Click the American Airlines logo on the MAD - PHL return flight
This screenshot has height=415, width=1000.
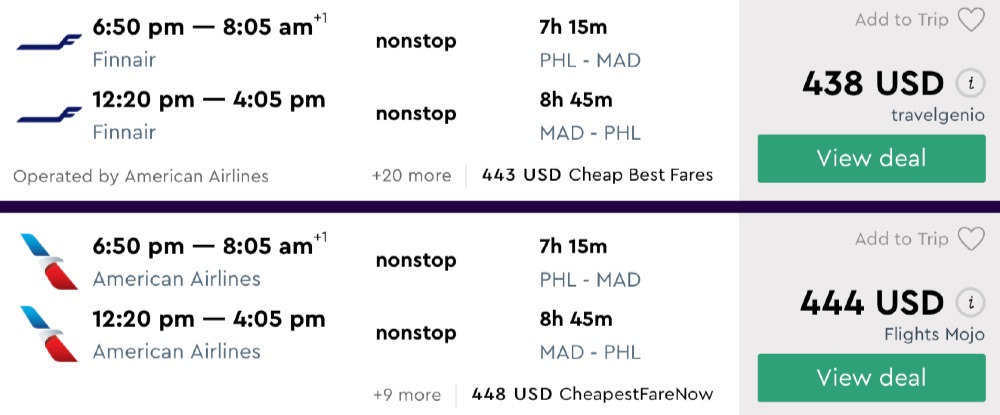tap(49, 333)
